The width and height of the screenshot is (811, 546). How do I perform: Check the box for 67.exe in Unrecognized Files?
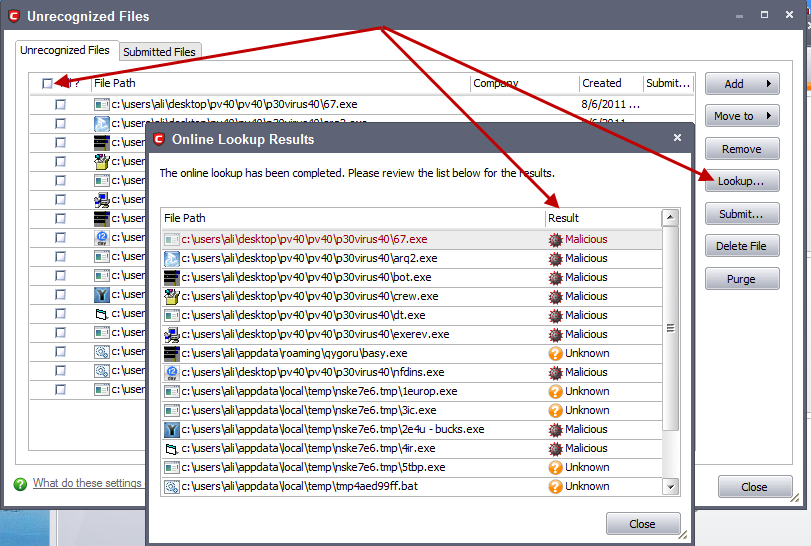61,104
